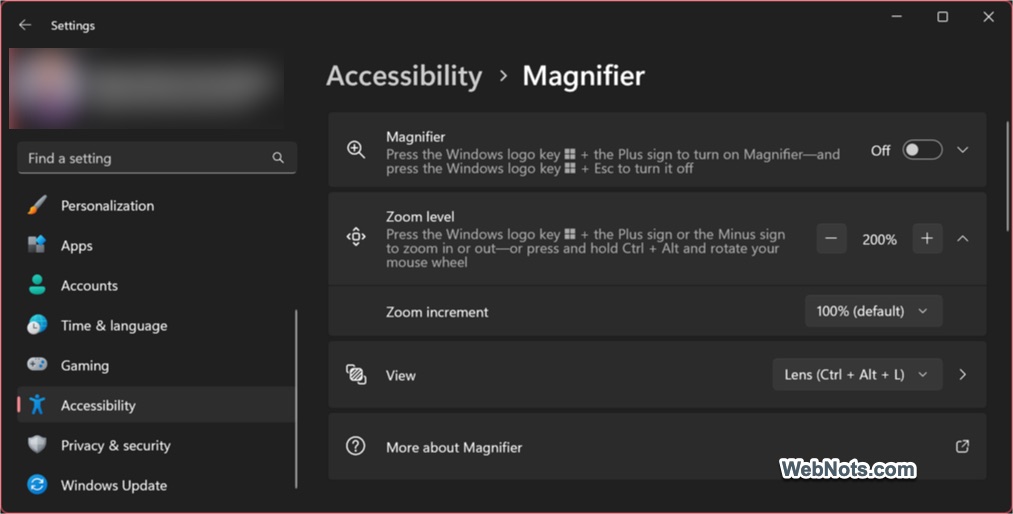Screen dimensions: 1013x514
Task: Click the question mark help icon
Action: (x=355, y=446)
